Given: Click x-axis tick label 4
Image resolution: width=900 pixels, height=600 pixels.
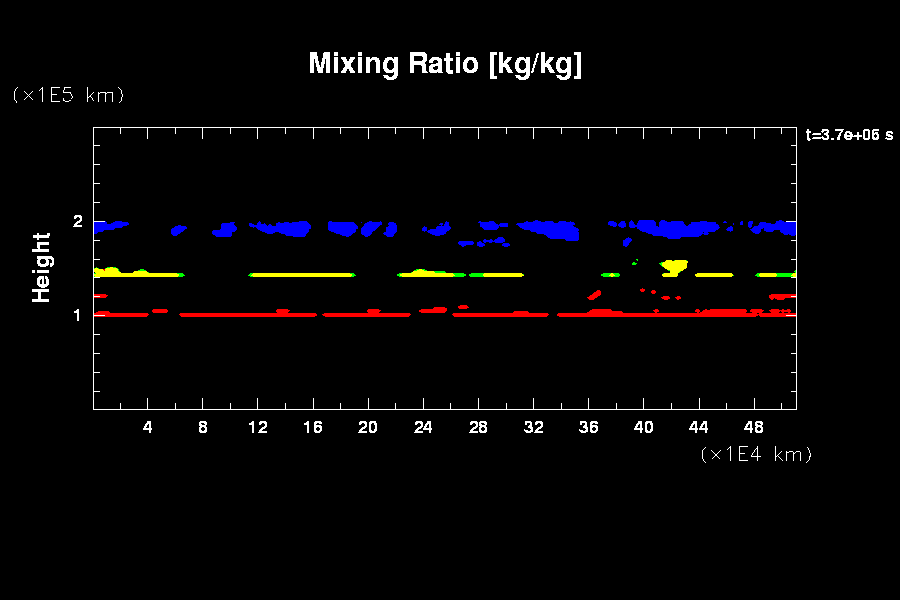Looking at the screenshot, I should click(148, 428).
